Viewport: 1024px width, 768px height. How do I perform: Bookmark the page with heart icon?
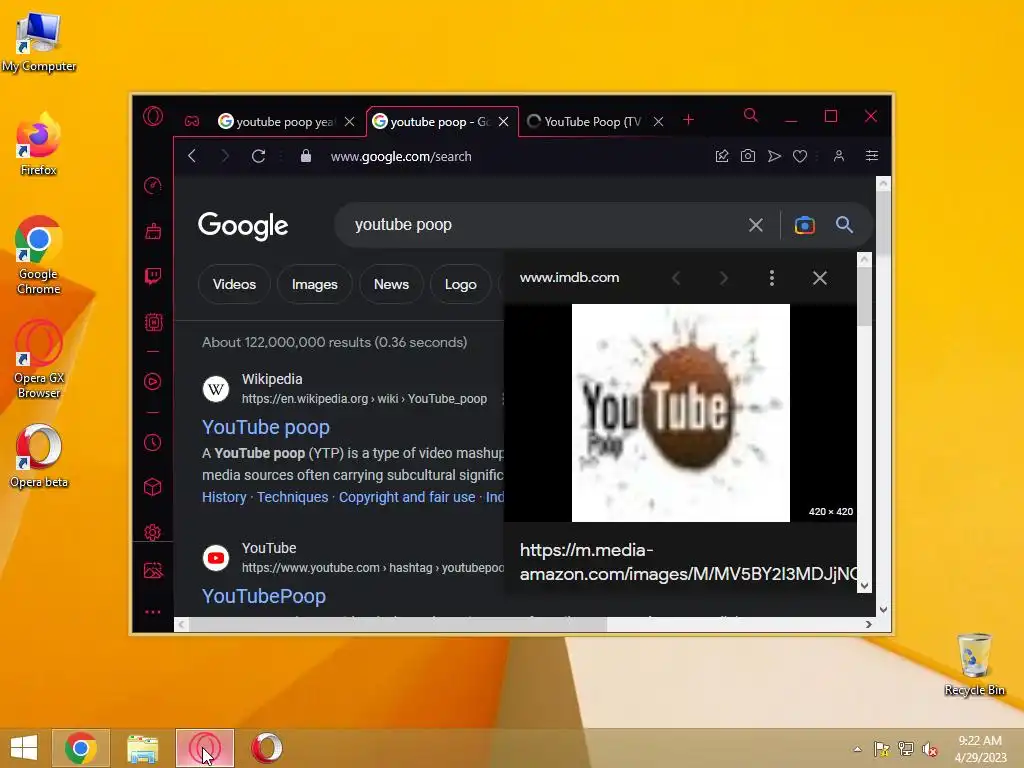pyautogui.click(x=800, y=156)
